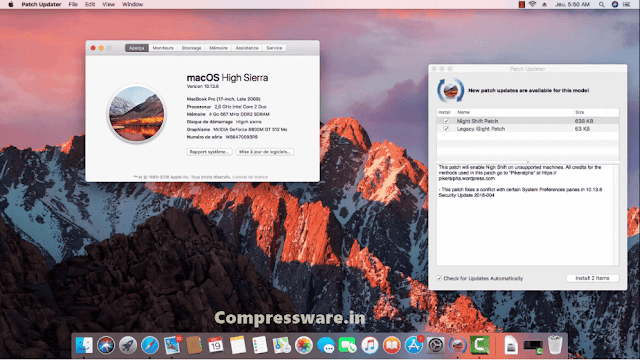640x360 pixels.
Task: Click macOS High Sierra logo image
Action: pyautogui.click(x=136, y=114)
